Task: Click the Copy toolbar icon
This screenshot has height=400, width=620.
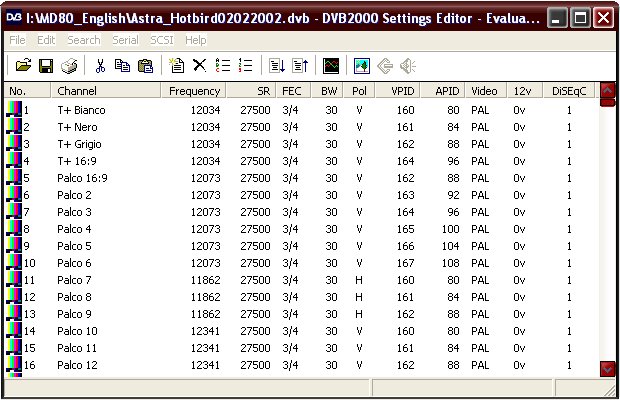Action: [x=122, y=65]
